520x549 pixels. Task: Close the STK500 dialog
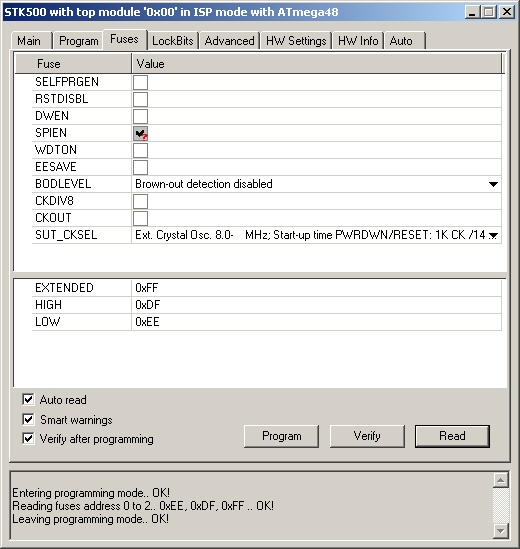pyautogui.click(x=507, y=12)
